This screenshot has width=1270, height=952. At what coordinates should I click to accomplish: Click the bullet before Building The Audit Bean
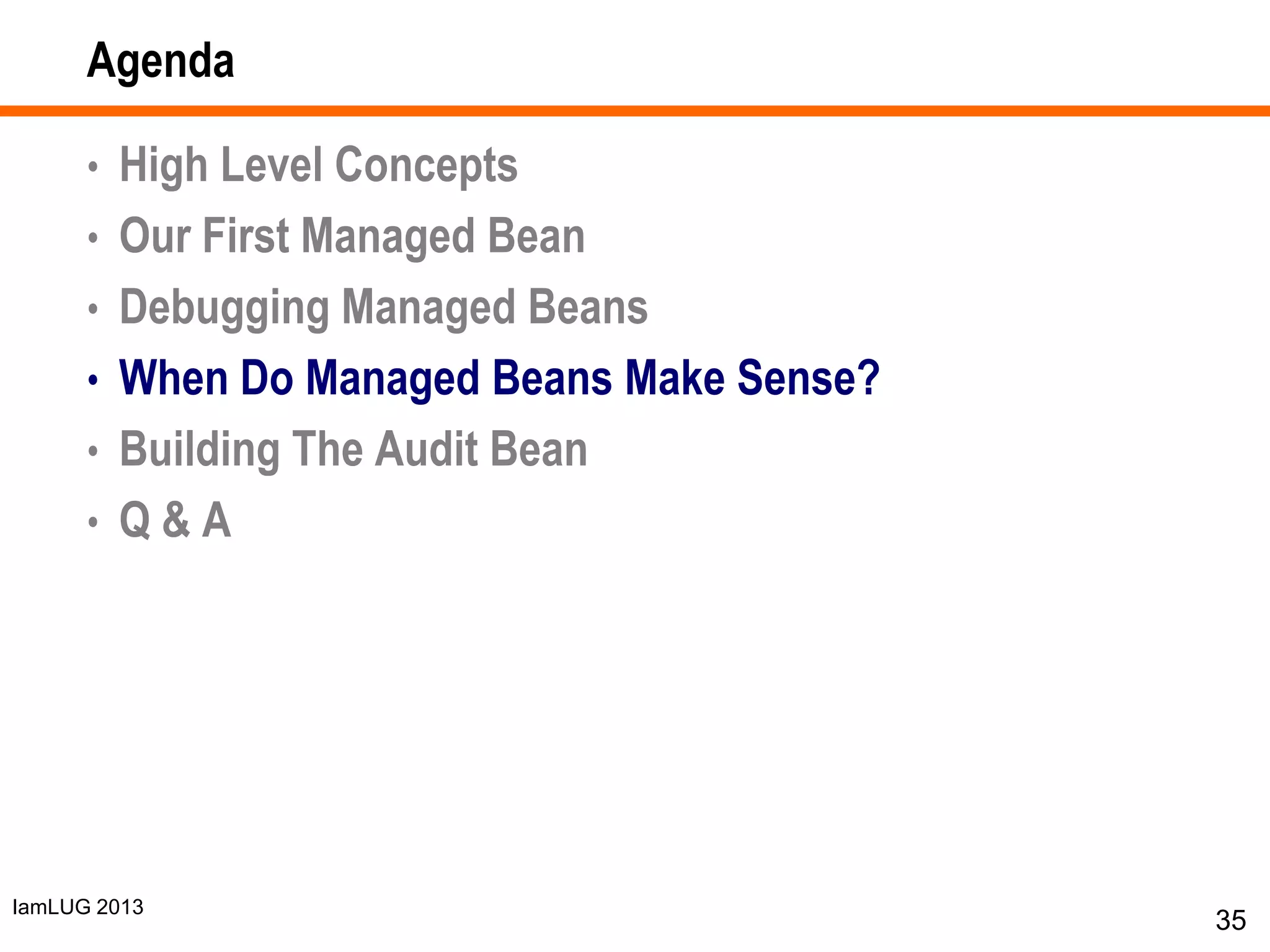coord(92,451)
